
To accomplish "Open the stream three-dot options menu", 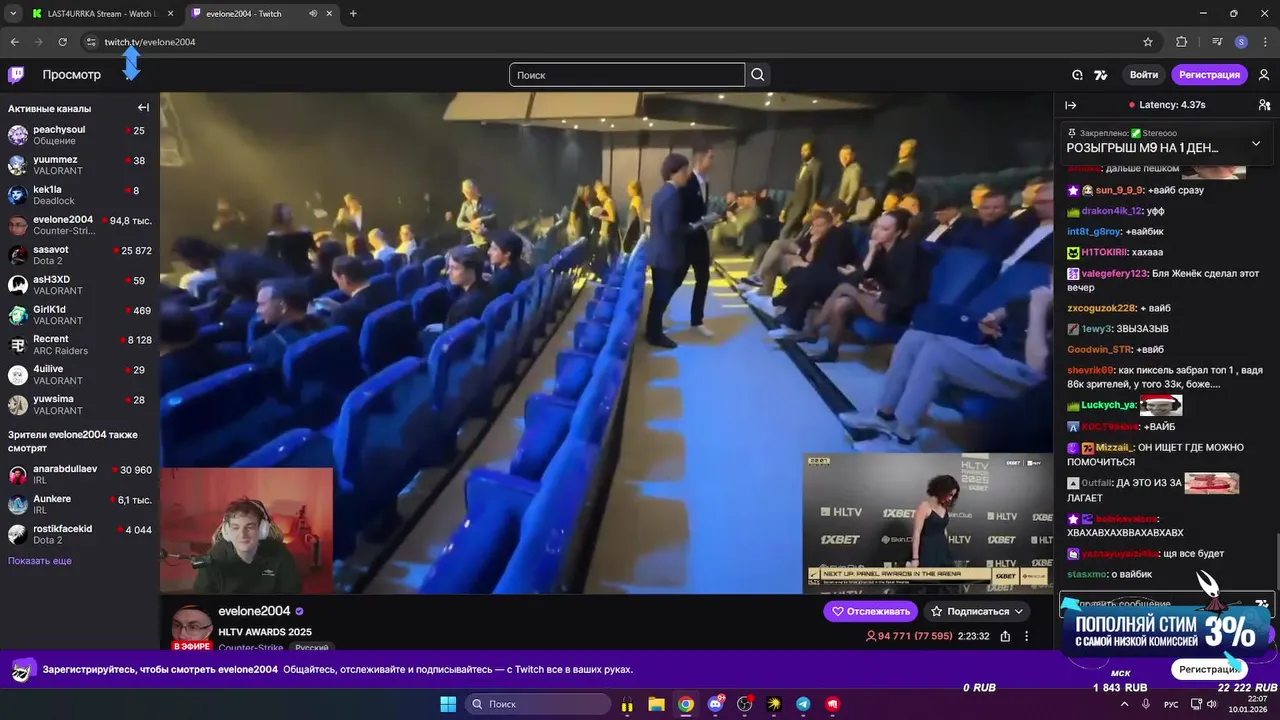I will click(x=1026, y=636).
